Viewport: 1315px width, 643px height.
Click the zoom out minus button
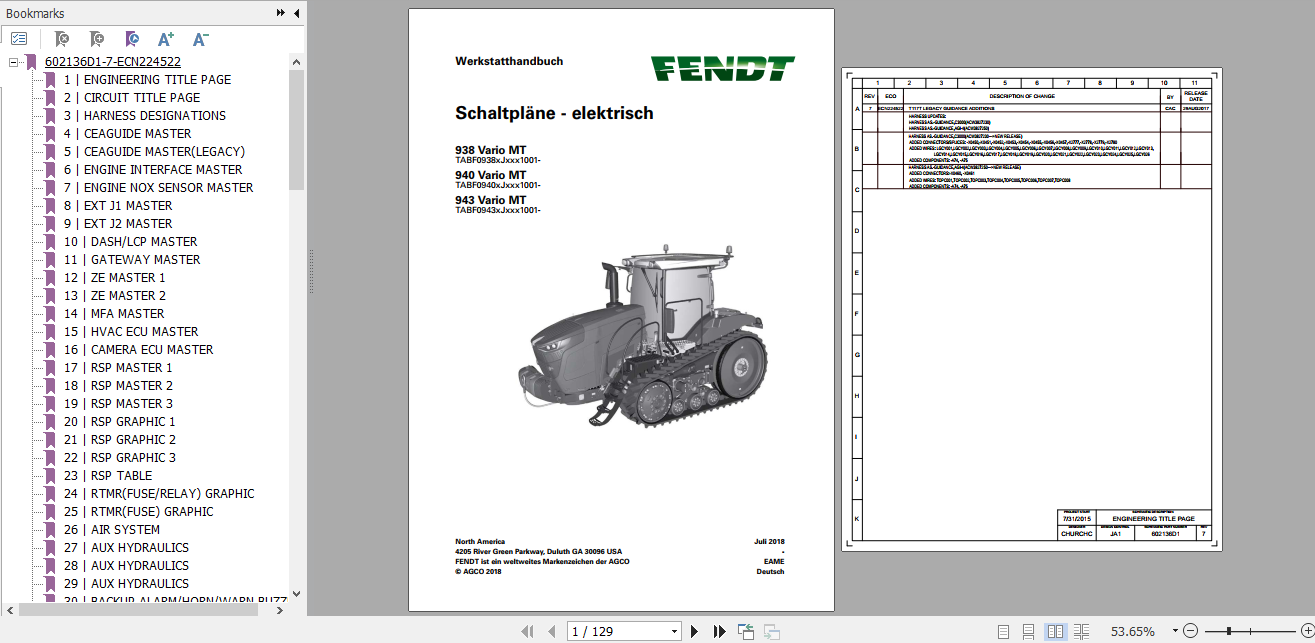click(1190, 631)
